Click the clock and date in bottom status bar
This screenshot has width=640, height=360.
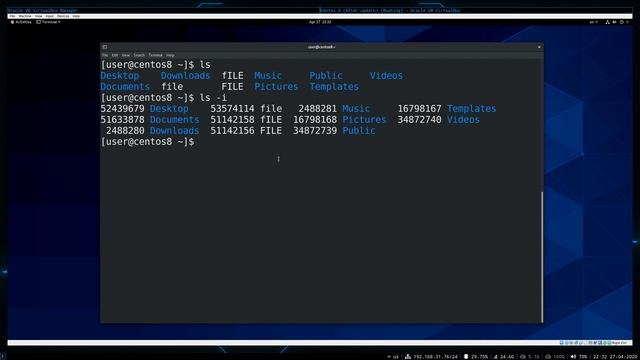[615, 357]
